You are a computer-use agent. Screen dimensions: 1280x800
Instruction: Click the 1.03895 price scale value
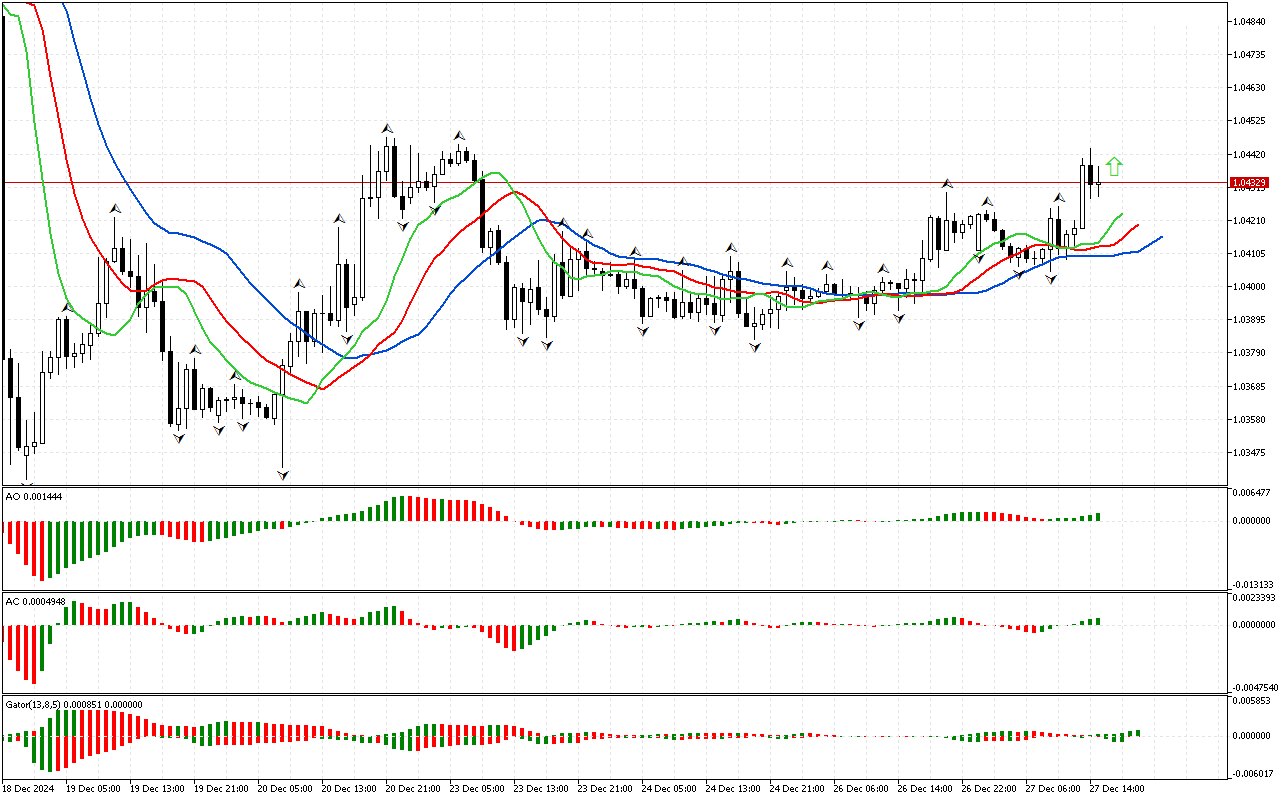tap(1251, 320)
